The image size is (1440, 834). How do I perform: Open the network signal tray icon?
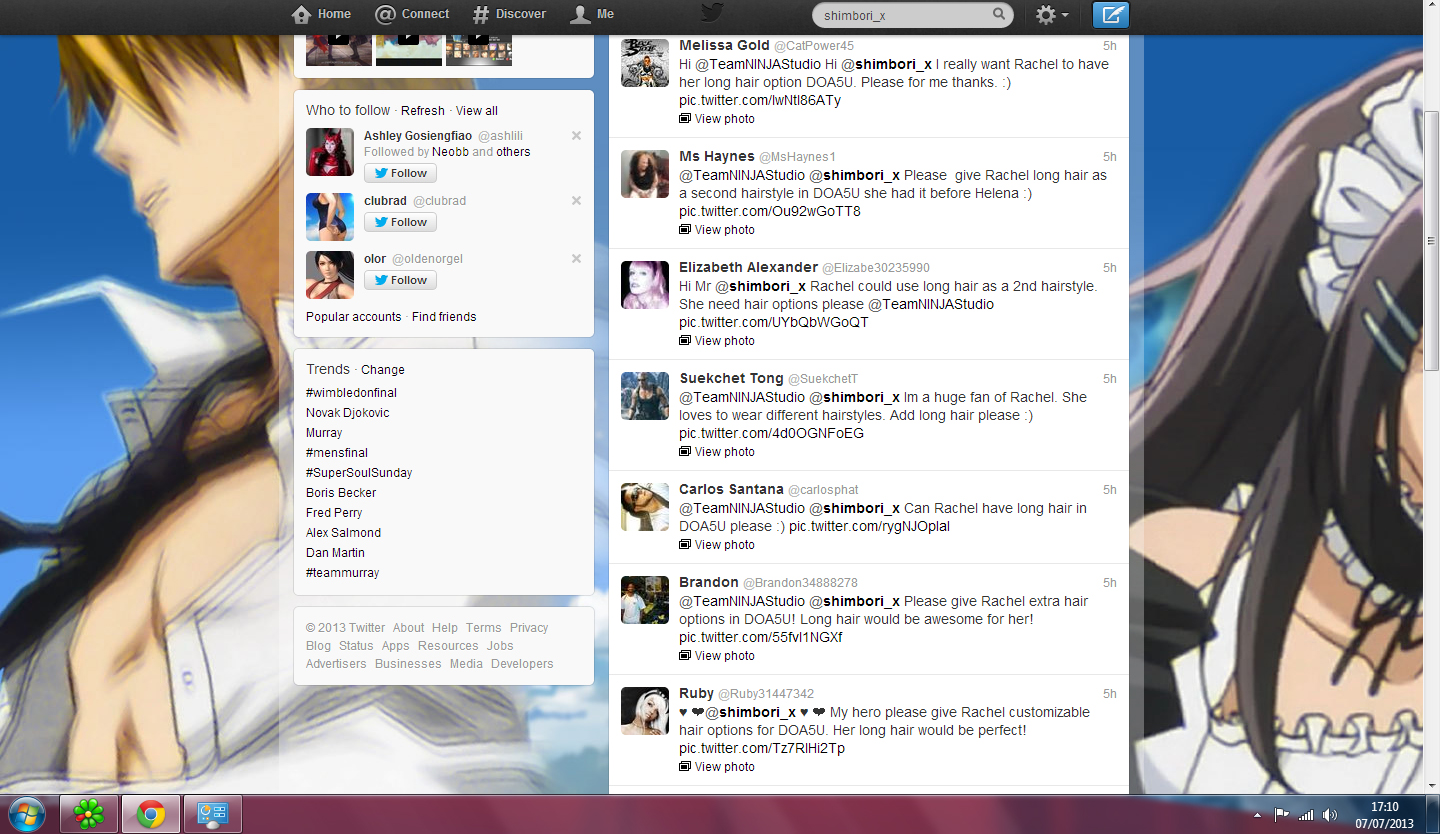point(1305,815)
